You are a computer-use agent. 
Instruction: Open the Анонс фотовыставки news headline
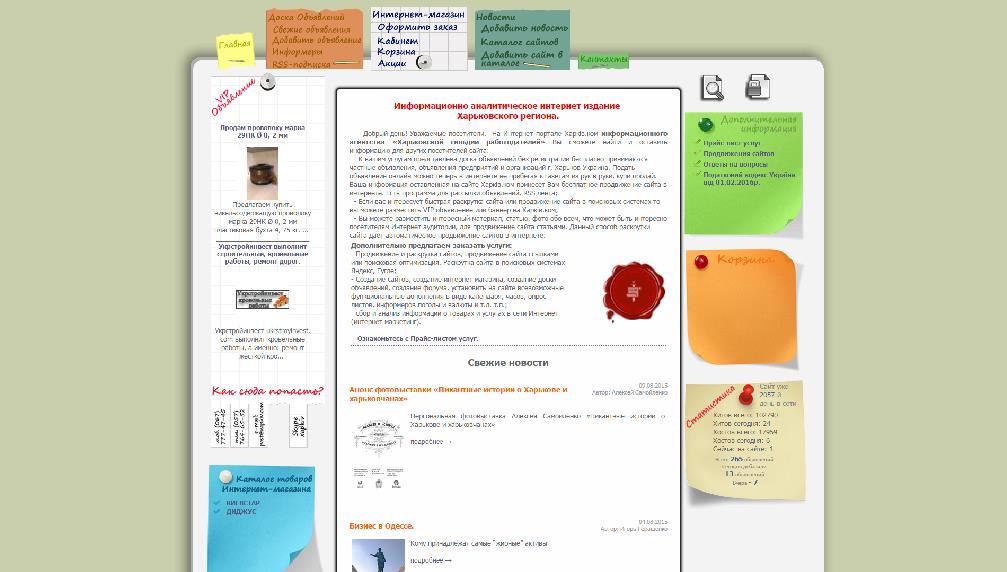[459, 394]
